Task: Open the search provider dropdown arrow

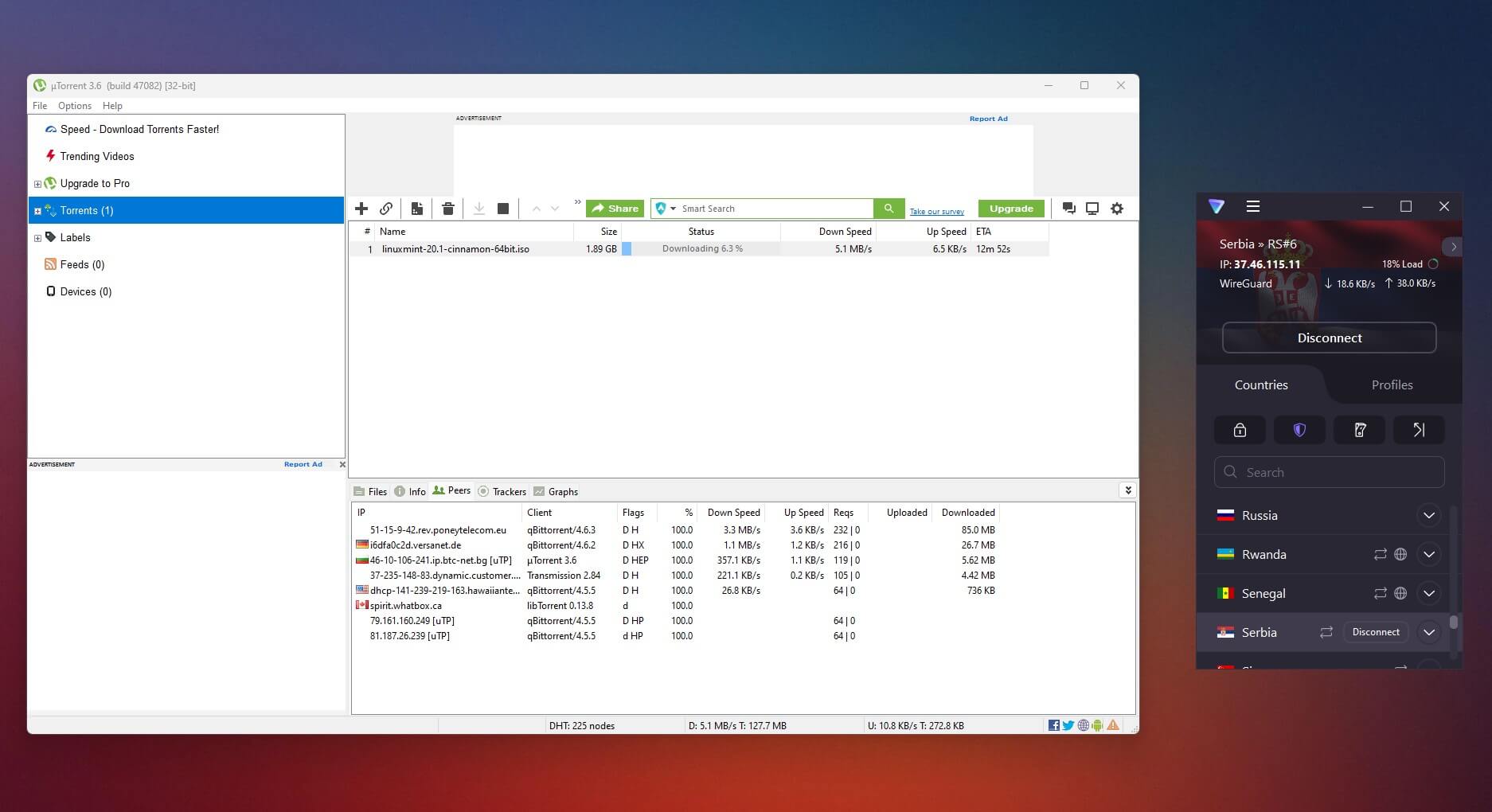Action: [674, 209]
